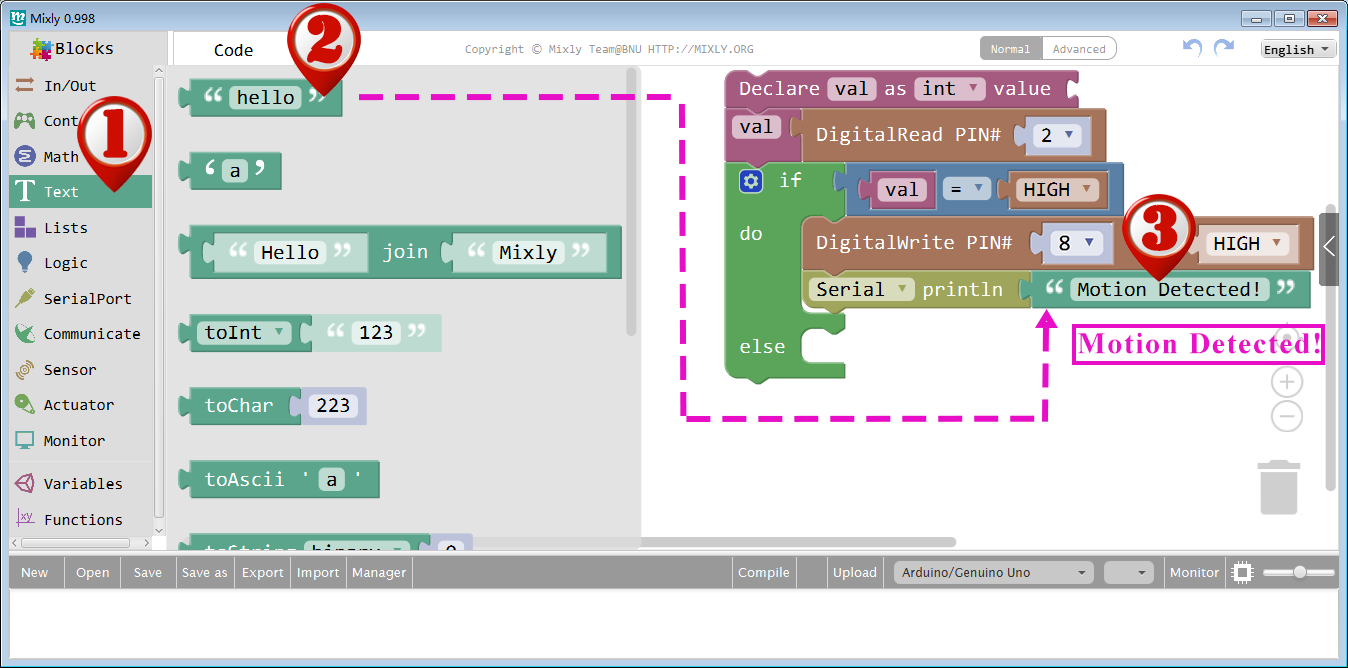Click the block flyout vertical scrollbar
The image size is (1348, 668).
click(631, 202)
